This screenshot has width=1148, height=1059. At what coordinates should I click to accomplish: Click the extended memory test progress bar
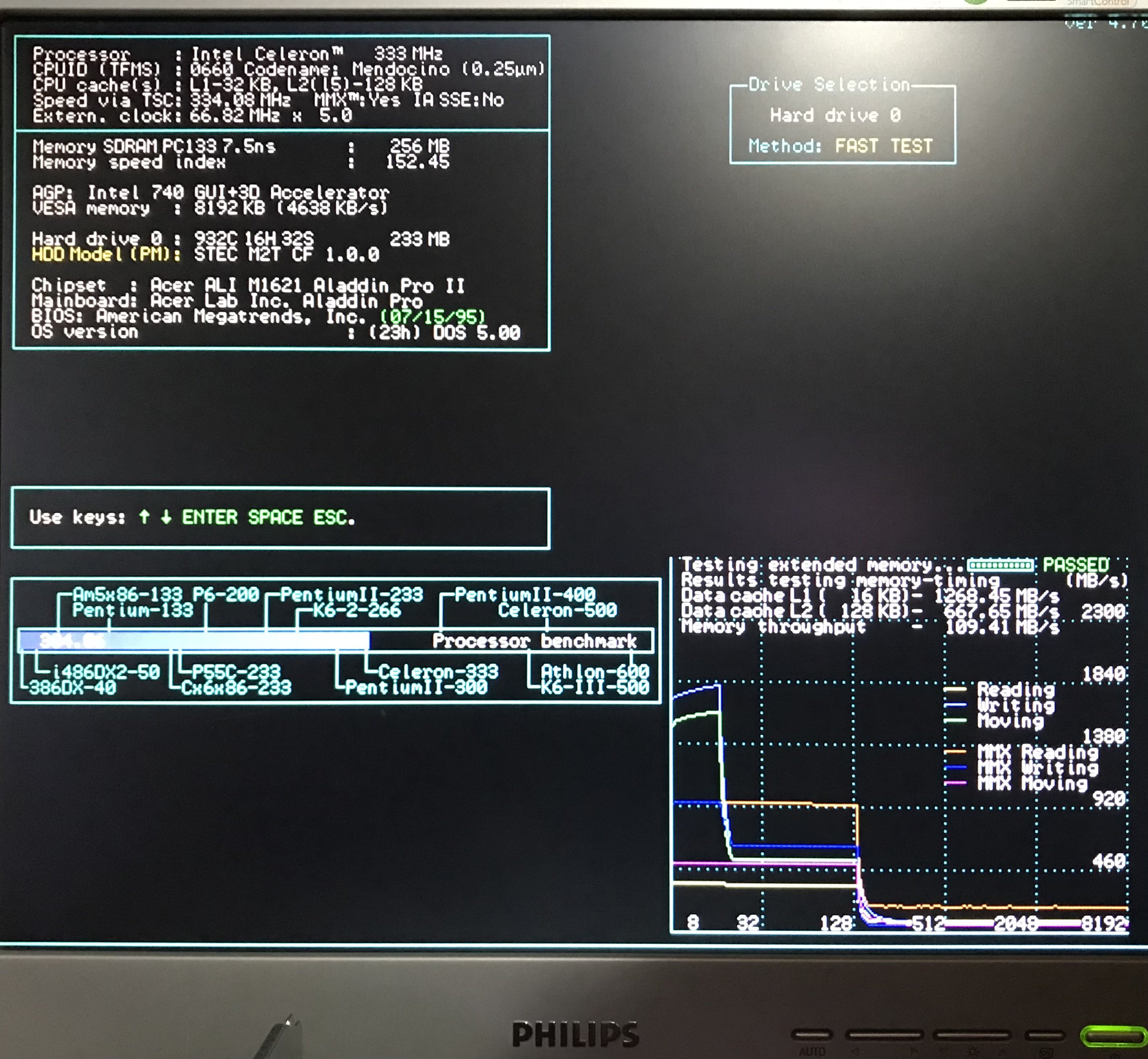coord(1001,566)
